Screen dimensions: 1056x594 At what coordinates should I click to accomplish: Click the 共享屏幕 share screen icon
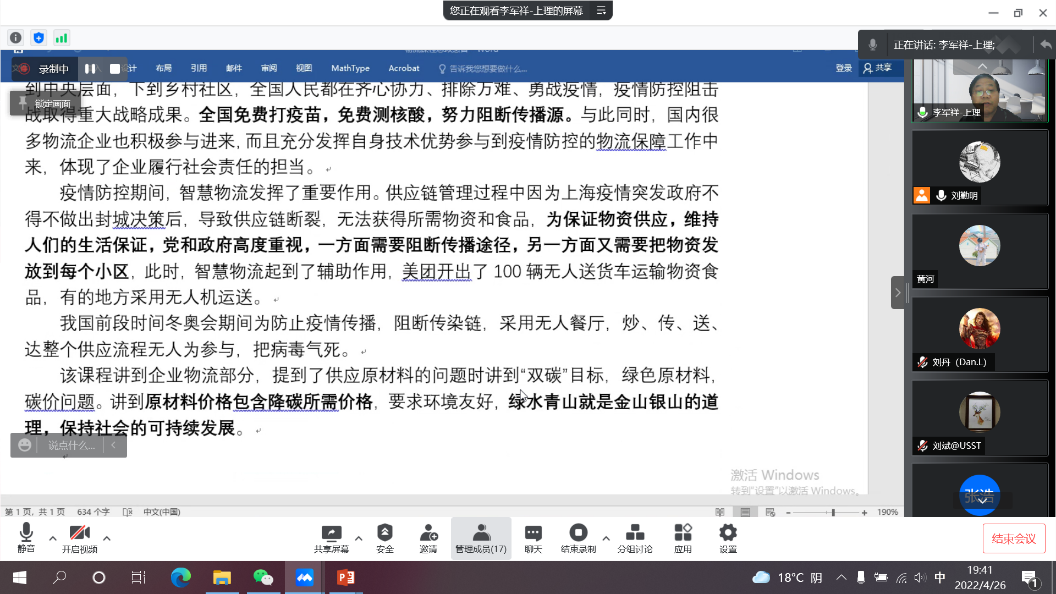[331, 538]
